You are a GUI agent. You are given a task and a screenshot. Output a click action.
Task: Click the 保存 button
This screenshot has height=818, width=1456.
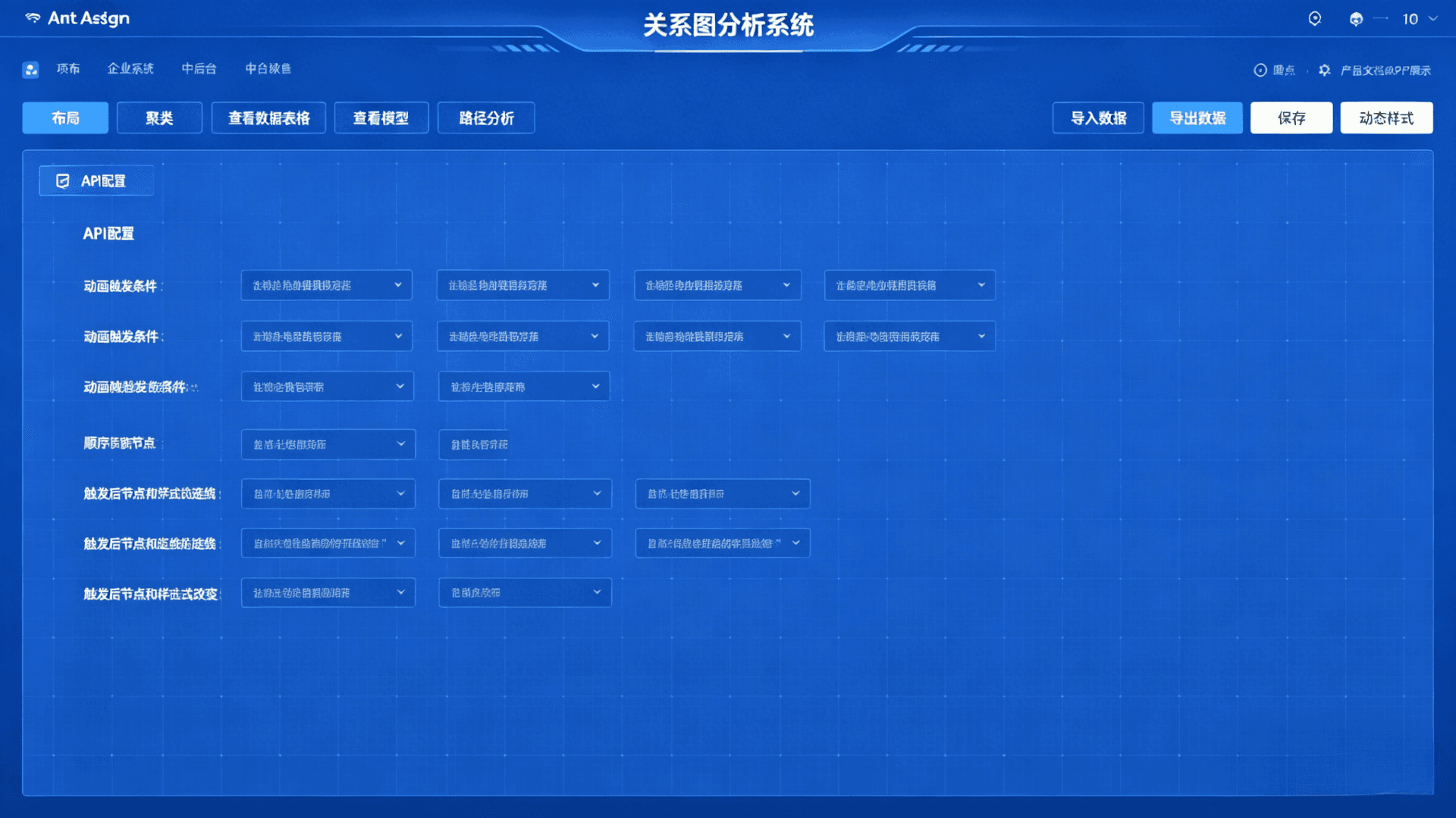1291,118
